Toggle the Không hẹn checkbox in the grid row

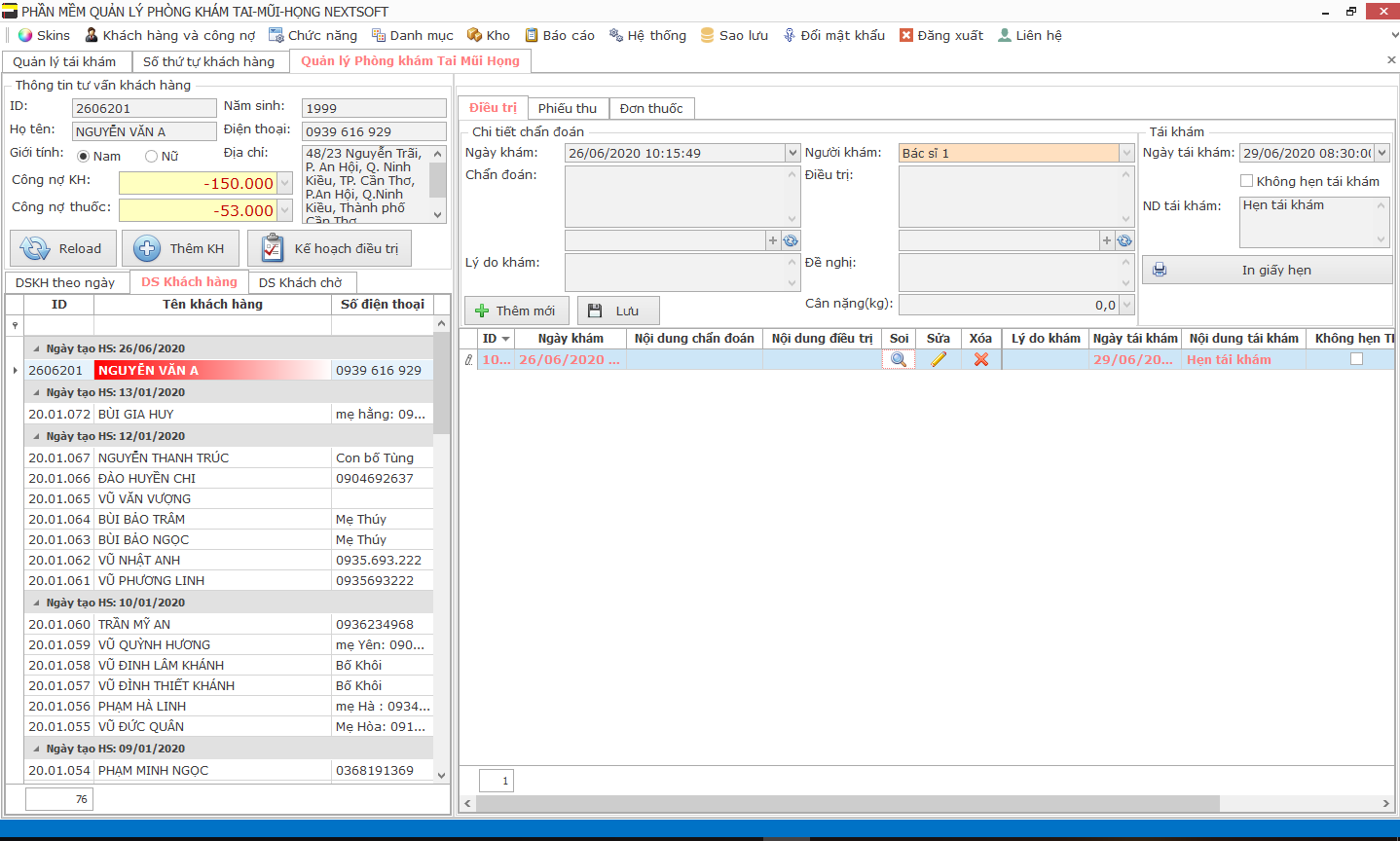point(1356,359)
